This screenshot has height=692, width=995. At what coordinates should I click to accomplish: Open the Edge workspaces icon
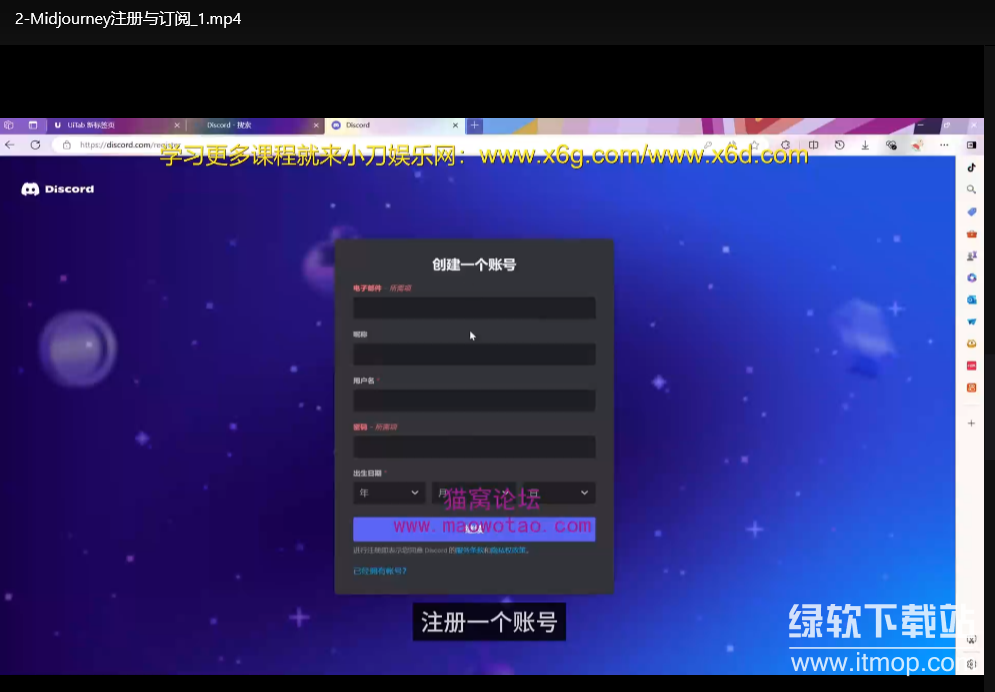coord(9,125)
